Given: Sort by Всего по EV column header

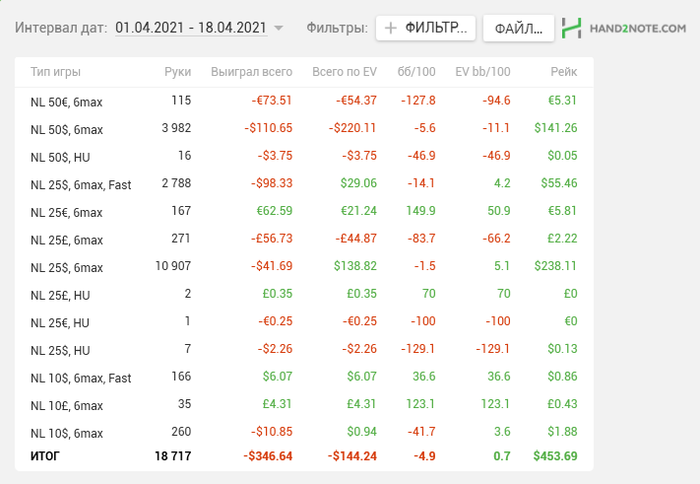Looking at the screenshot, I should tap(344, 71).
